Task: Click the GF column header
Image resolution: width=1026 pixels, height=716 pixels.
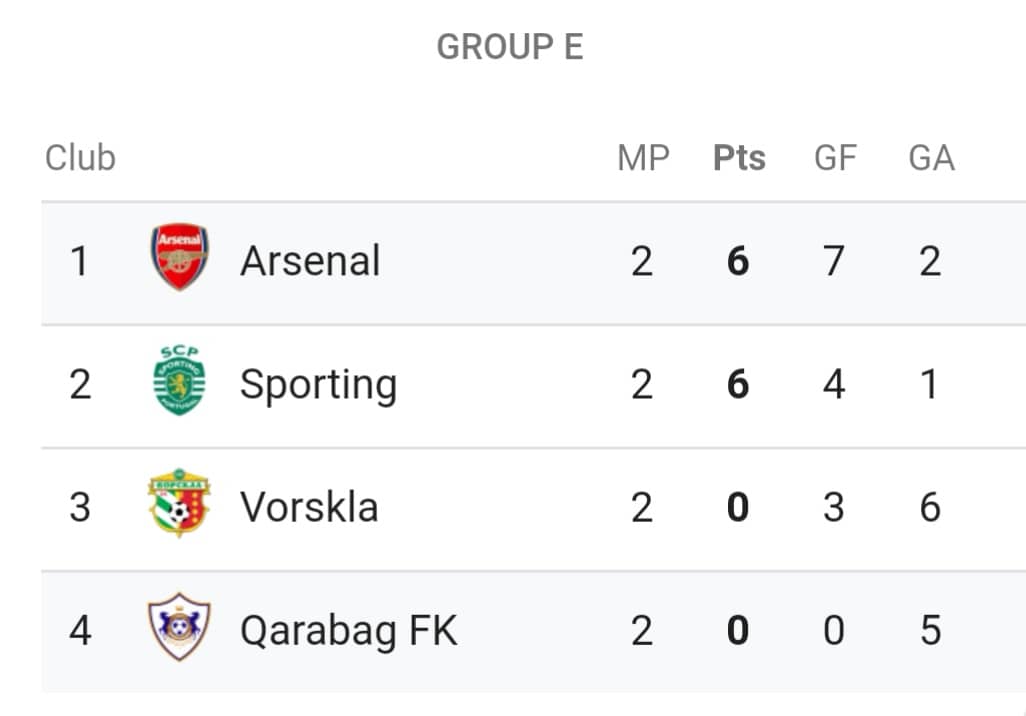Action: 836,158
